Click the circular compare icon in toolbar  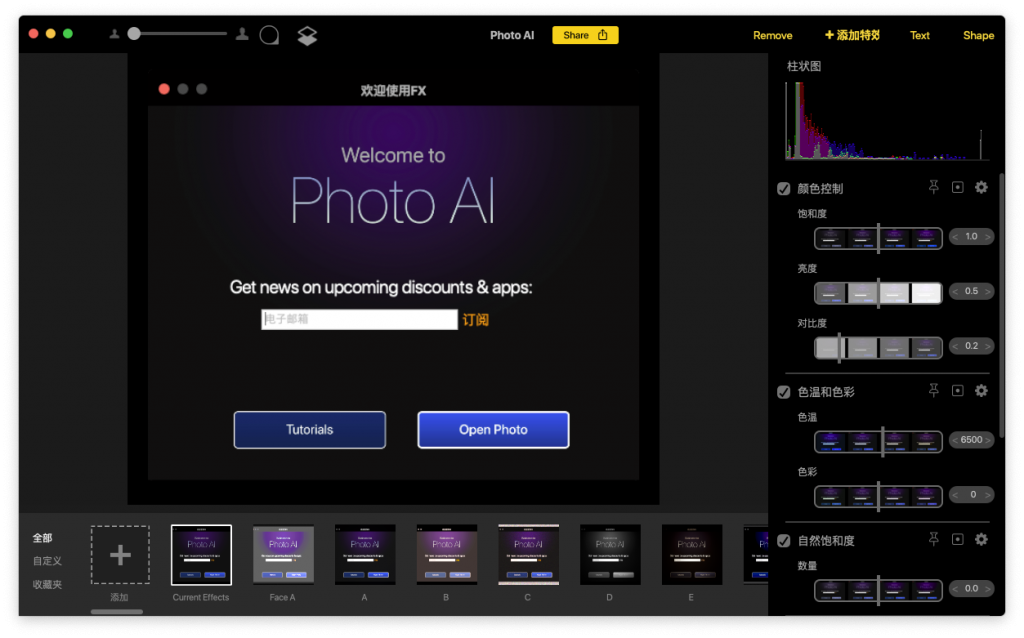[269, 35]
